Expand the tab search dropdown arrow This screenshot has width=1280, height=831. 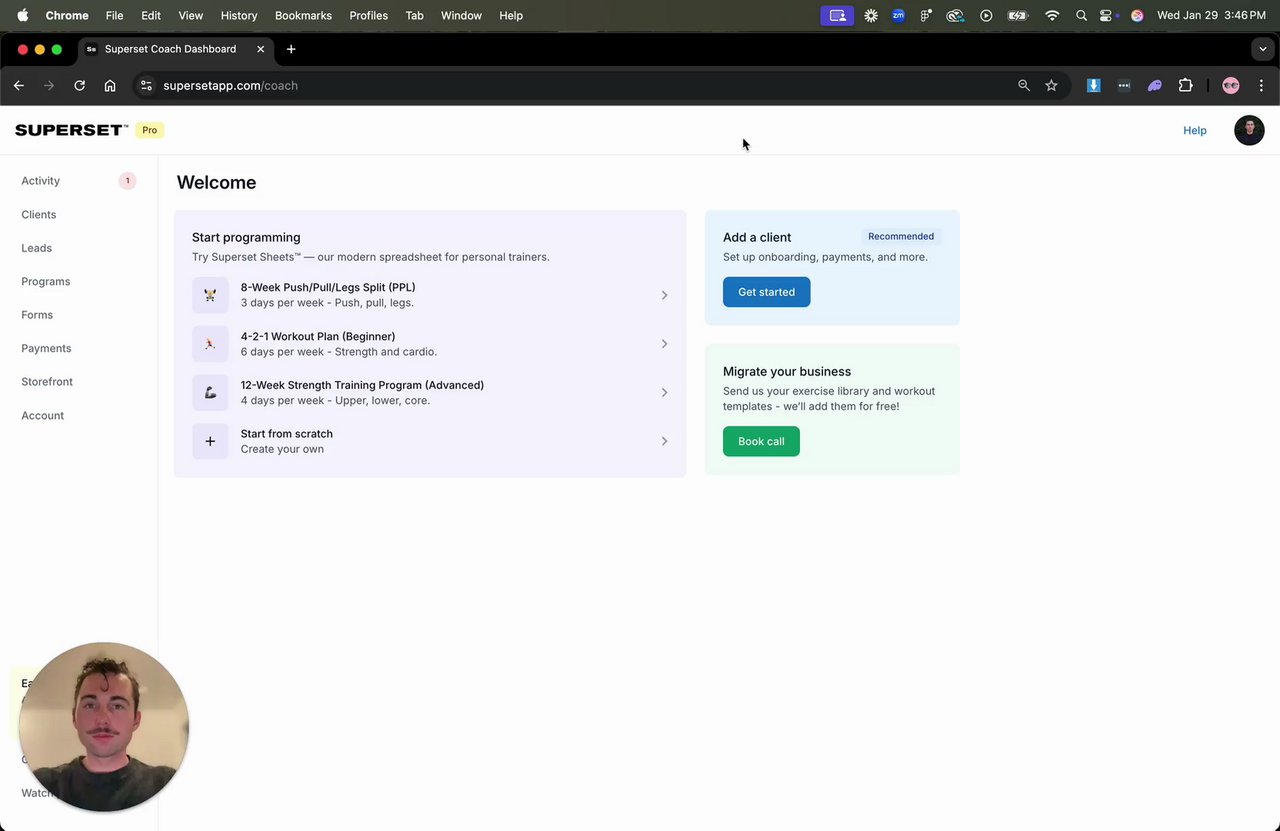coord(1262,49)
